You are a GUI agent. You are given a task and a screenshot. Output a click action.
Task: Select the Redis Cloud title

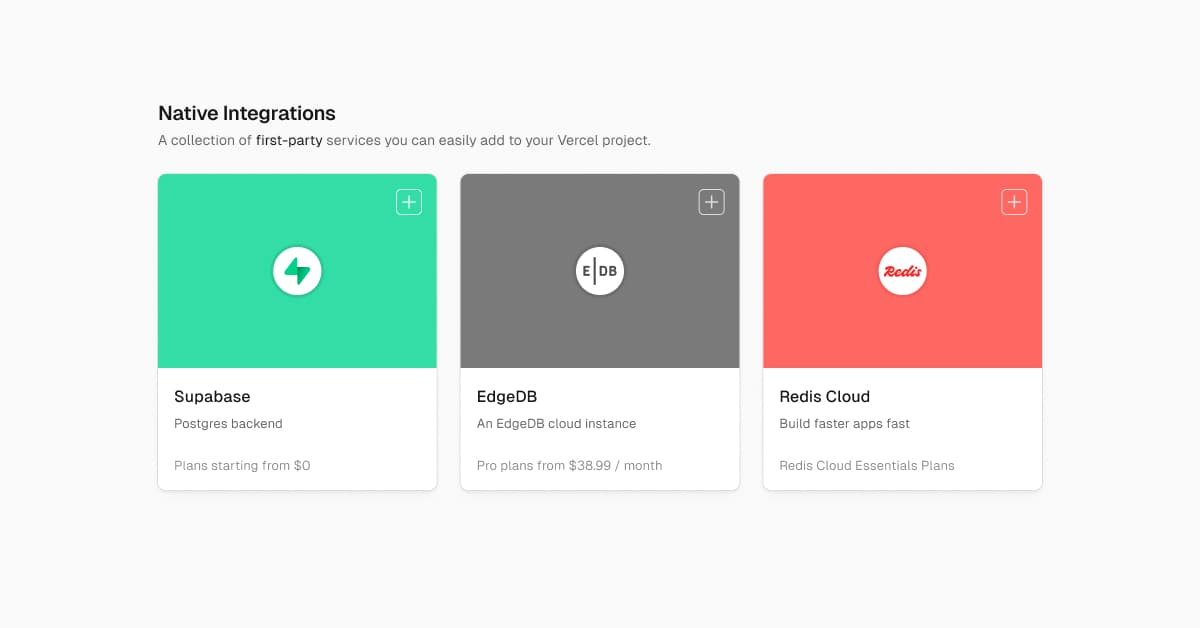[825, 396]
